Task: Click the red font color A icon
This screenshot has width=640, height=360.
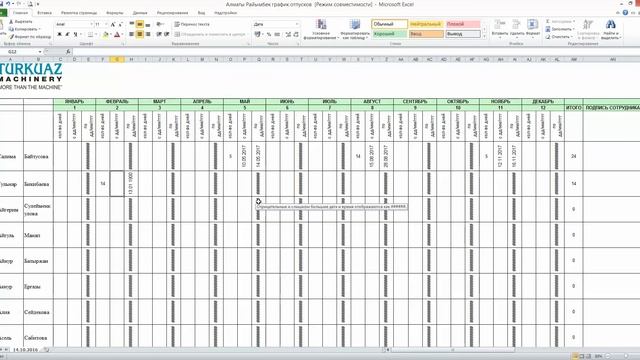Action: coord(118,35)
